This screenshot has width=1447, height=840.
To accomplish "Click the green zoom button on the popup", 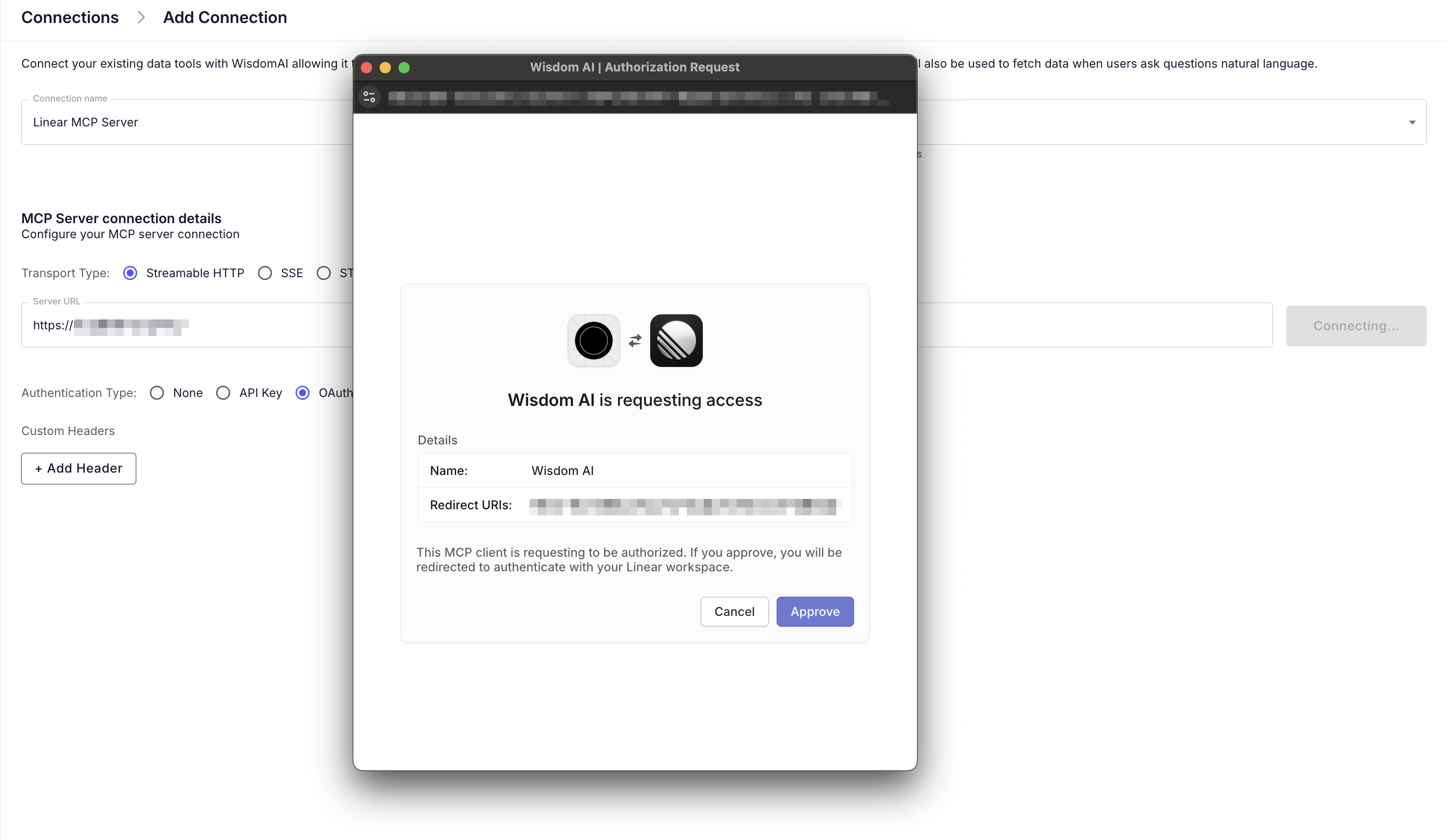I will 404,67.
